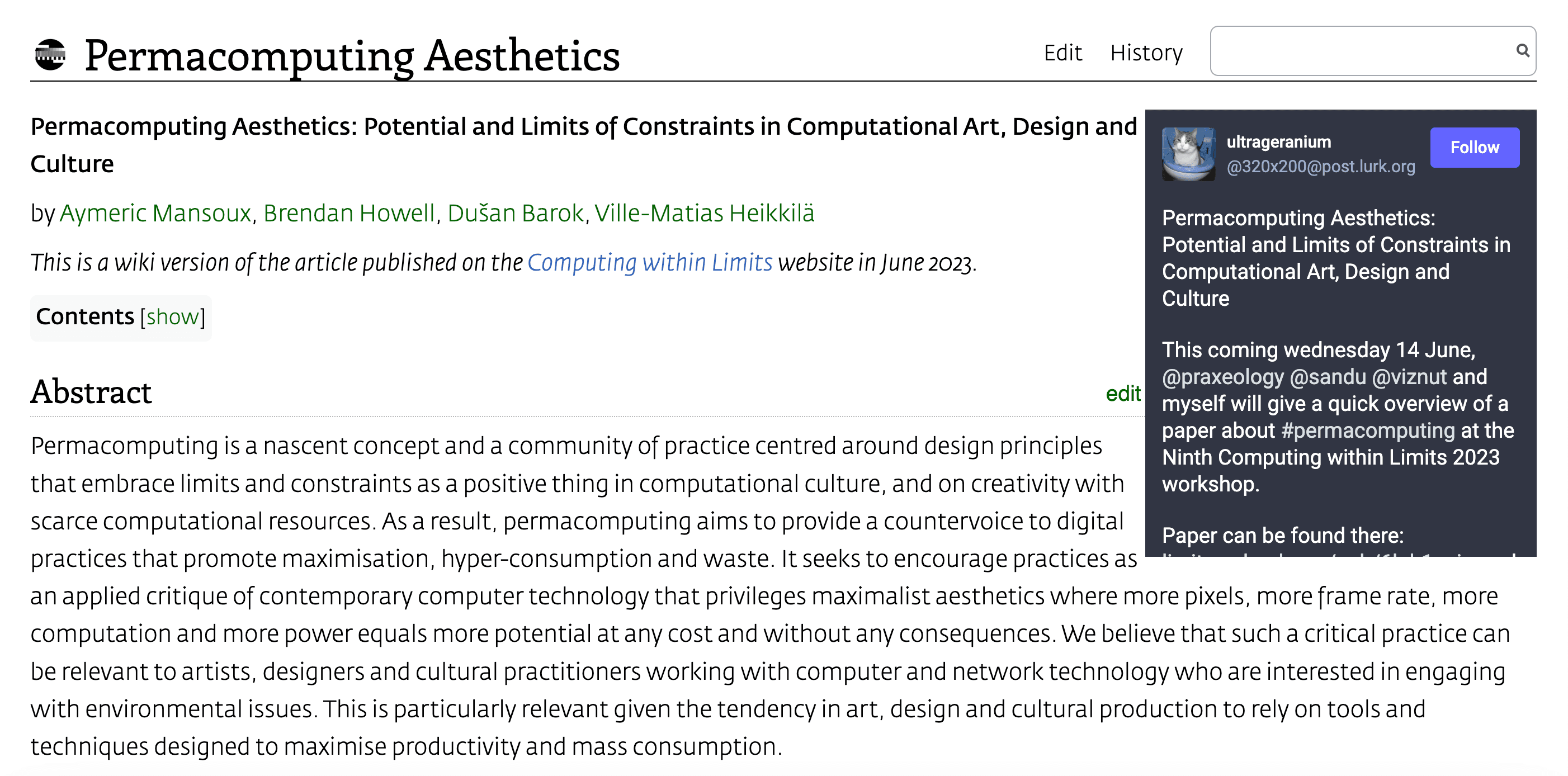This screenshot has width=1568, height=776.
Task: Edit the Abstract section
Action: click(1122, 394)
